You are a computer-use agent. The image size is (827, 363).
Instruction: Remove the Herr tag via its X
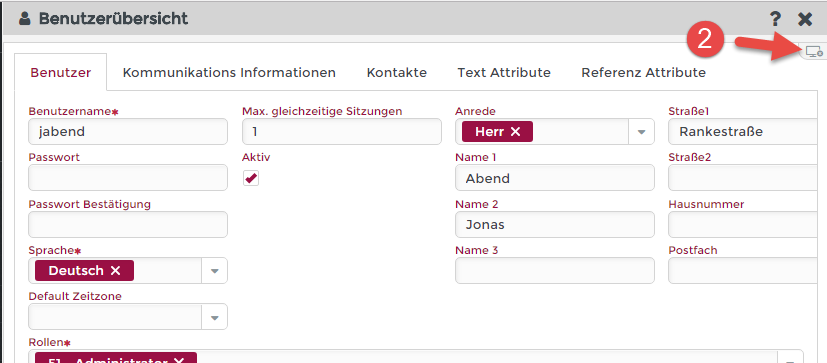[515, 132]
